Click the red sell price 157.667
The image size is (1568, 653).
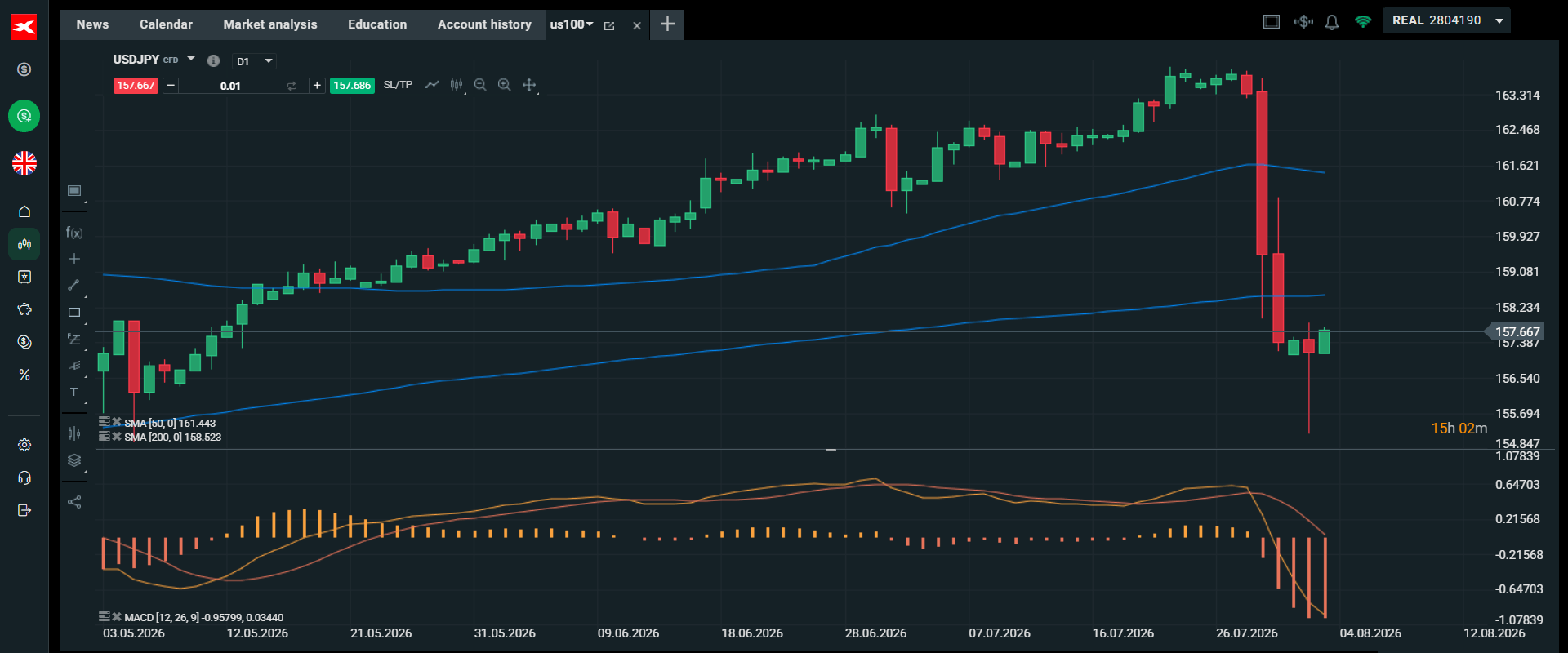[x=136, y=86]
